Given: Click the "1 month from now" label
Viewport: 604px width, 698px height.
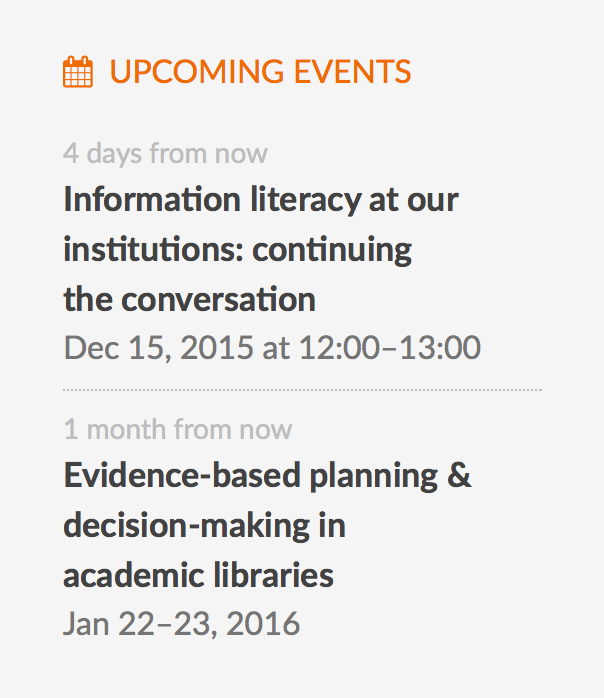Looking at the screenshot, I should (x=178, y=429).
